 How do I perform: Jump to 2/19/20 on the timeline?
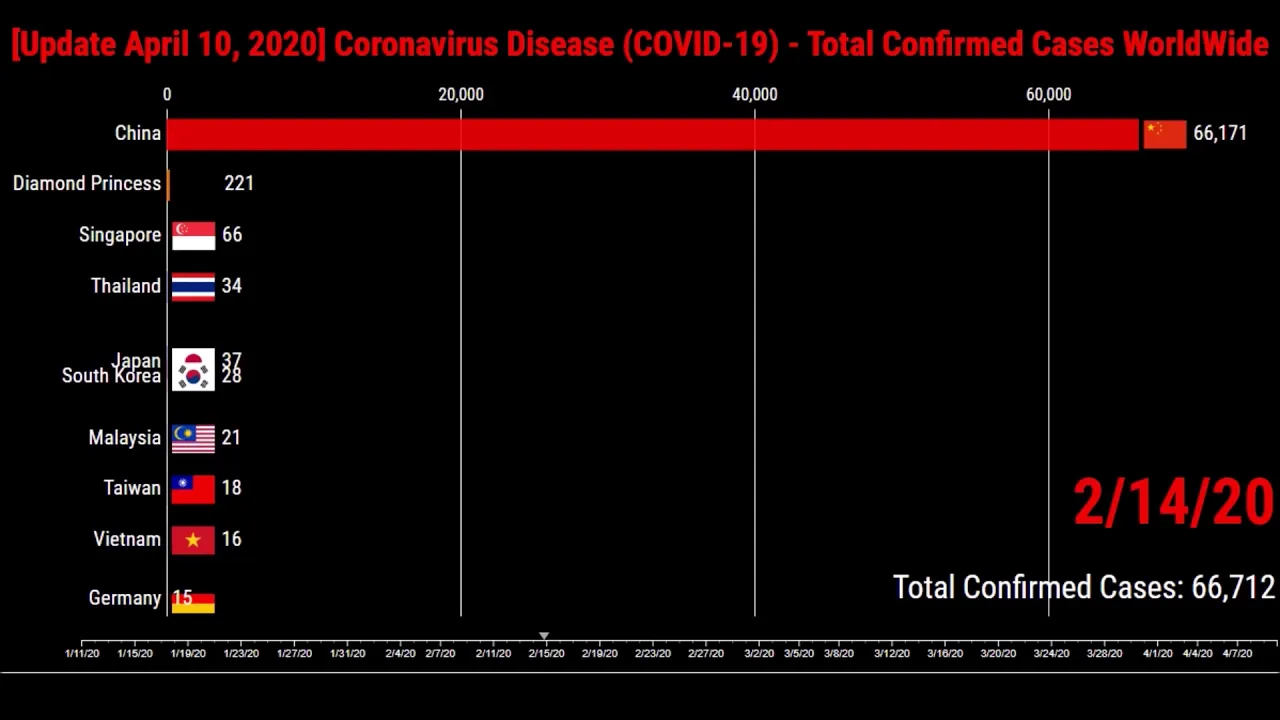599,653
